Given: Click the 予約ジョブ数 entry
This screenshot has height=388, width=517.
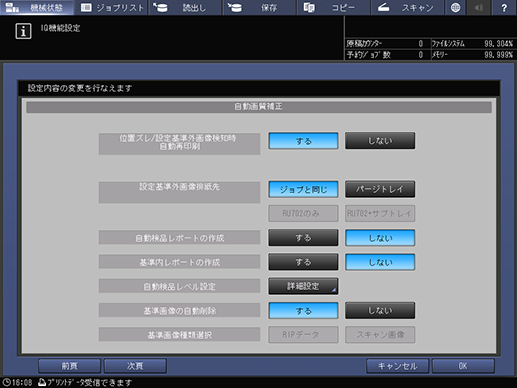Looking at the screenshot, I should [x=385, y=55].
